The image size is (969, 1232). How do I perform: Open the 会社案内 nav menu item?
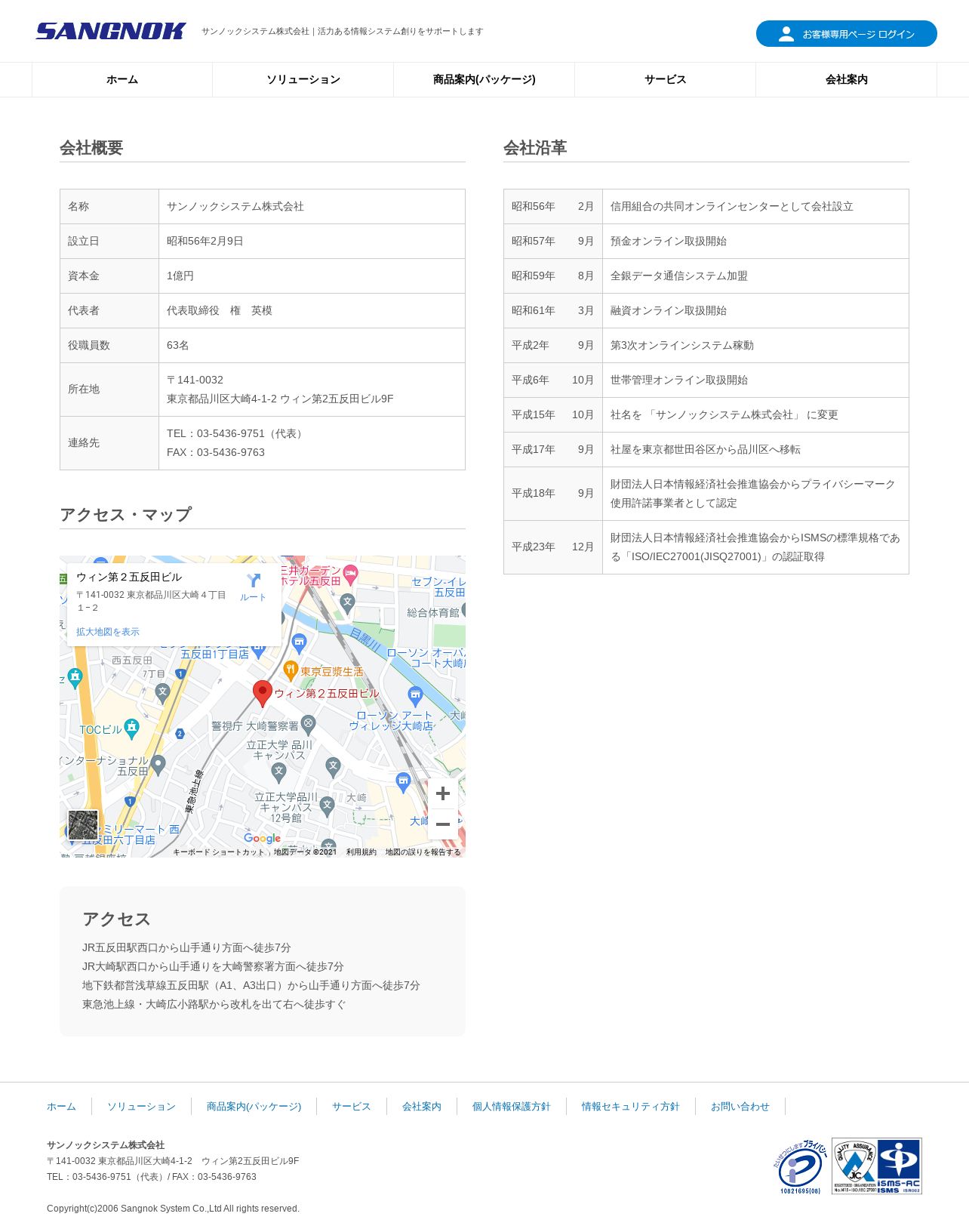(x=847, y=79)
